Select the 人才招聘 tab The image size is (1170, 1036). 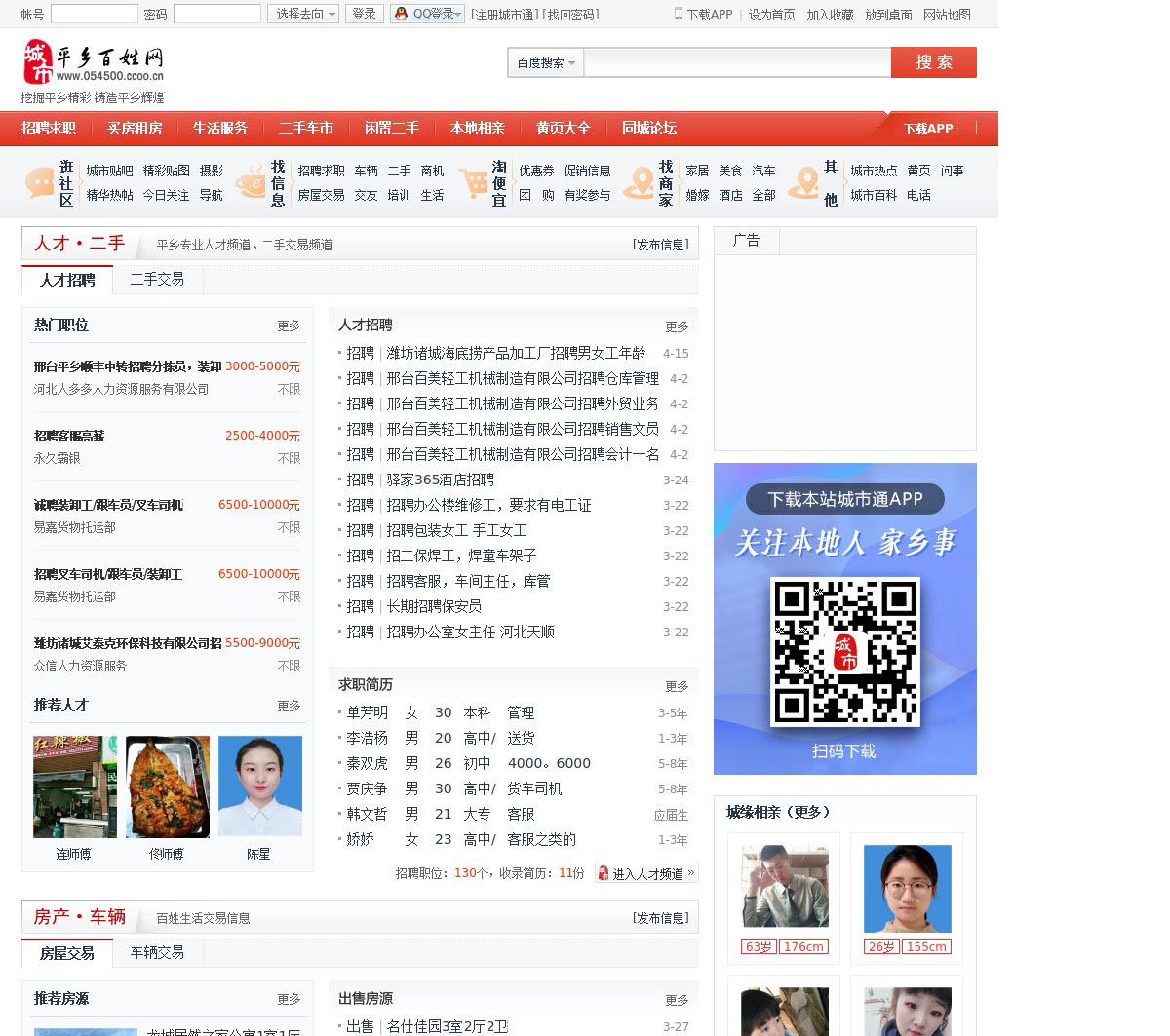[x=67, y=280]
